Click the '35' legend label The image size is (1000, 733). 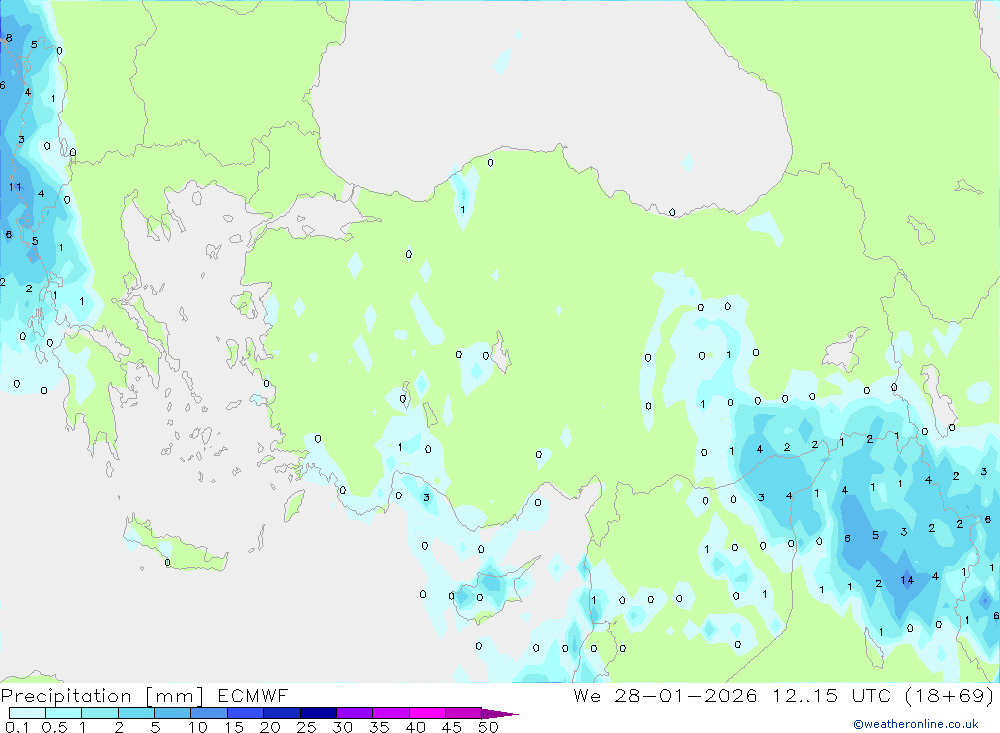point(379,727)
